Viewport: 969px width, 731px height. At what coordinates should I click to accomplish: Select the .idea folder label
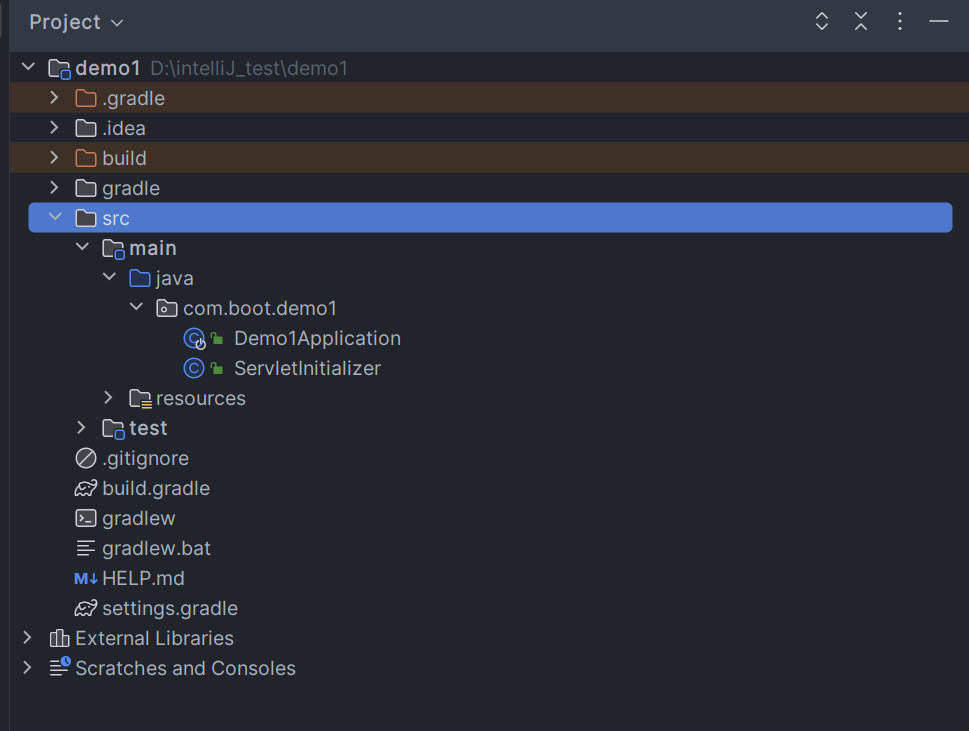[x=124, y=128]
